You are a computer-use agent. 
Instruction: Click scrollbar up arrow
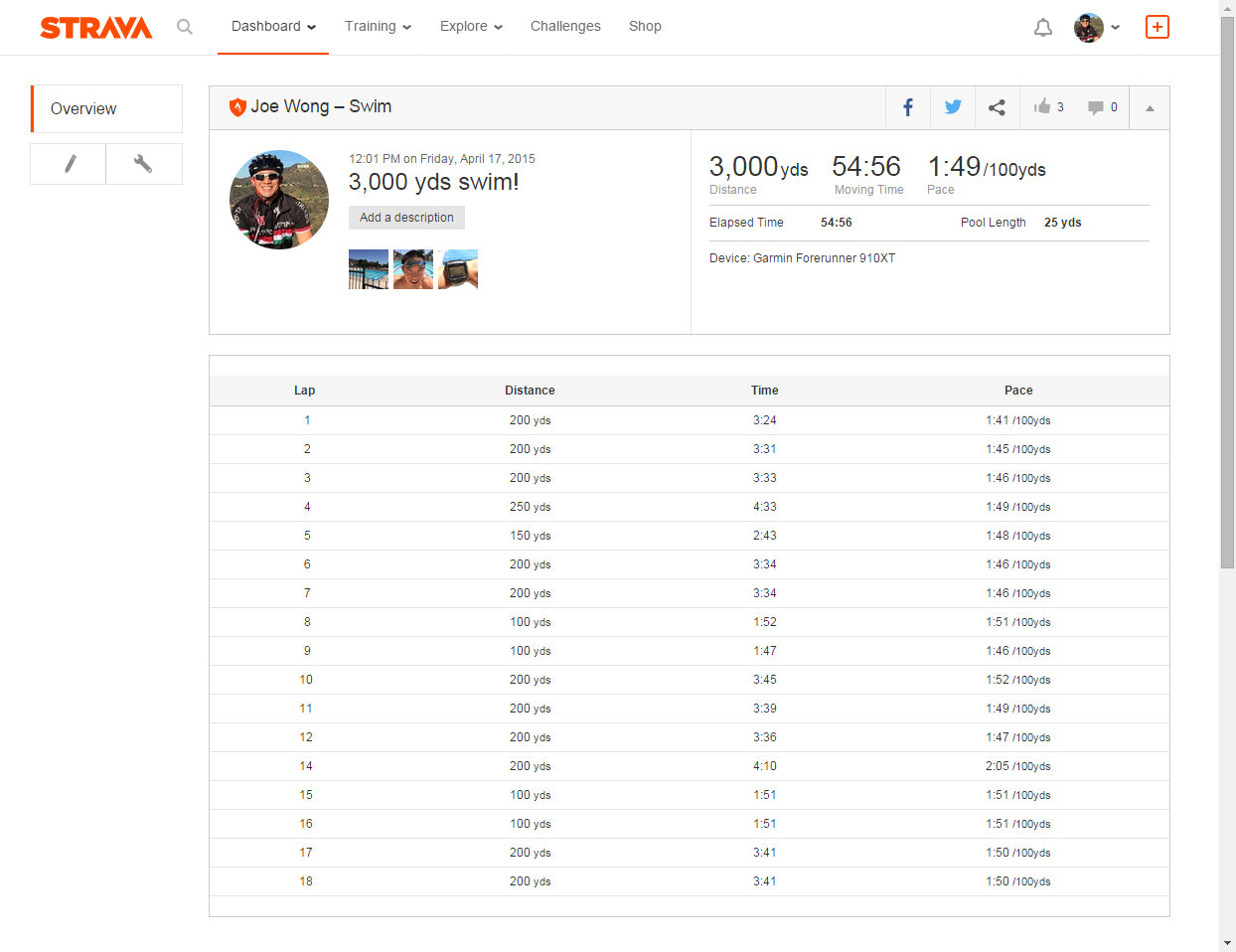click(x=1228, y=8)
